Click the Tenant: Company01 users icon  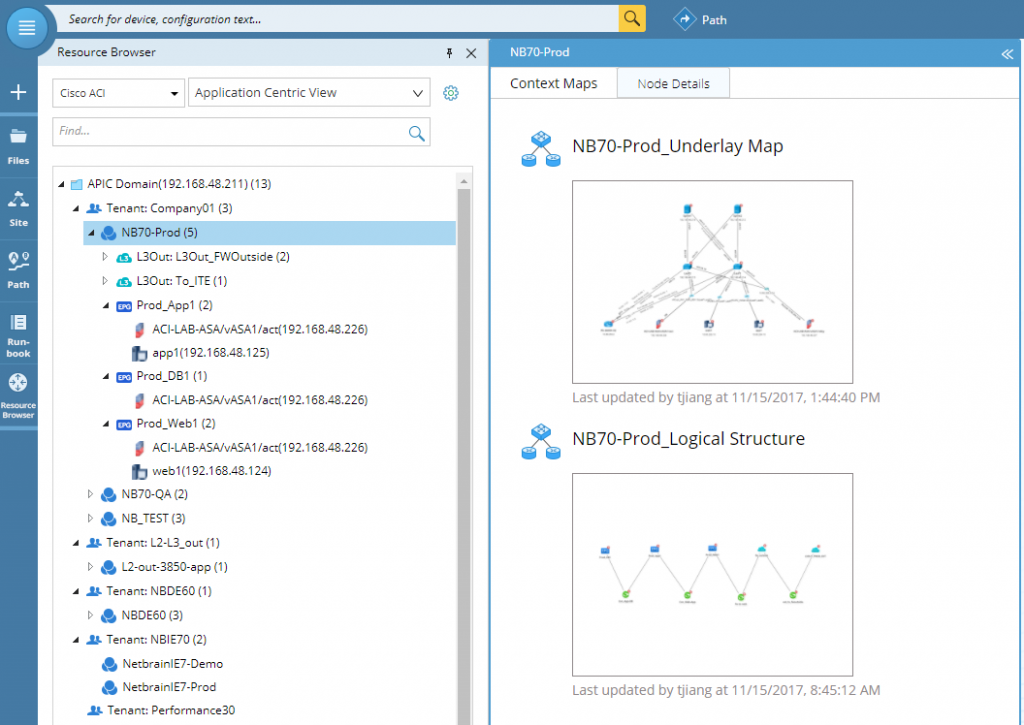pos(94,208)
